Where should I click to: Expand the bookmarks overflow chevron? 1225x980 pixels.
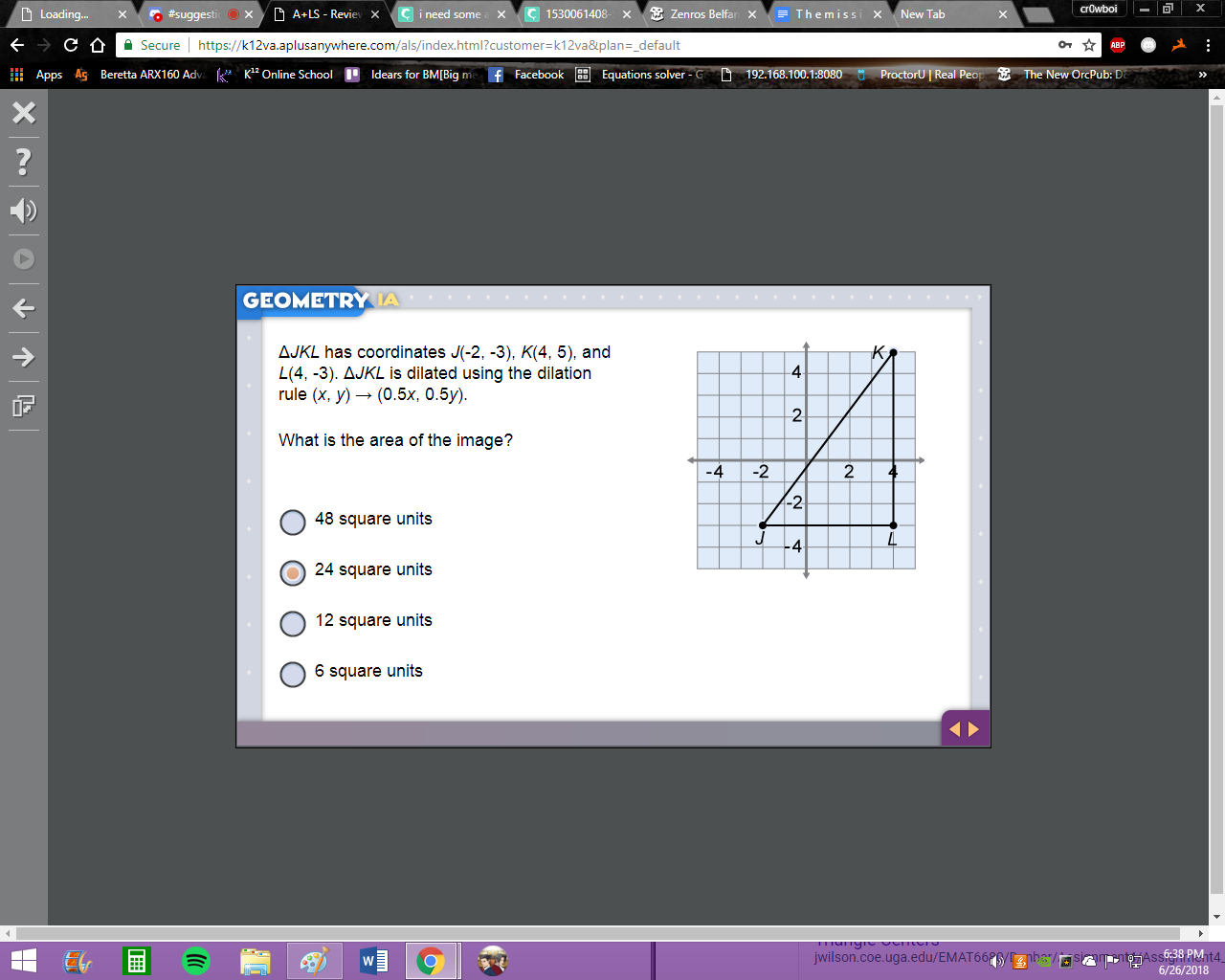point(1203,75)
